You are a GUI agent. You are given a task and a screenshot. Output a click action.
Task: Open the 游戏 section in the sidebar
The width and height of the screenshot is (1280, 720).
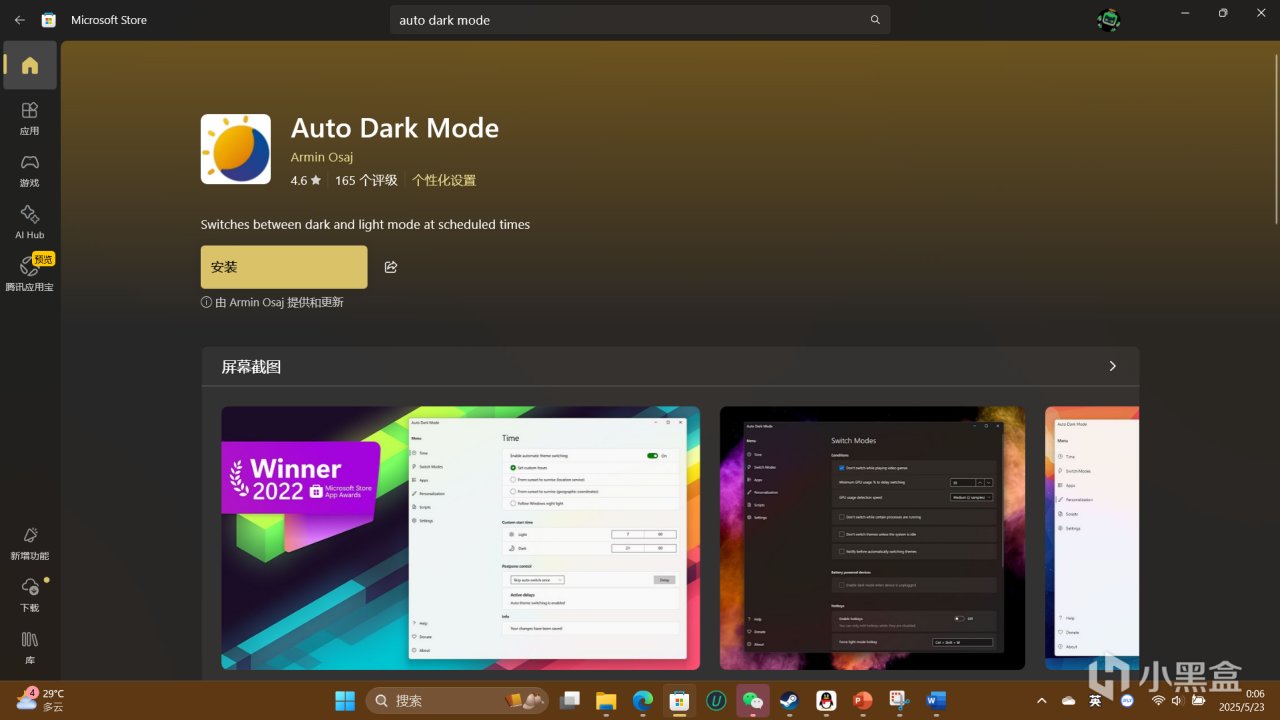pos(30,170)
